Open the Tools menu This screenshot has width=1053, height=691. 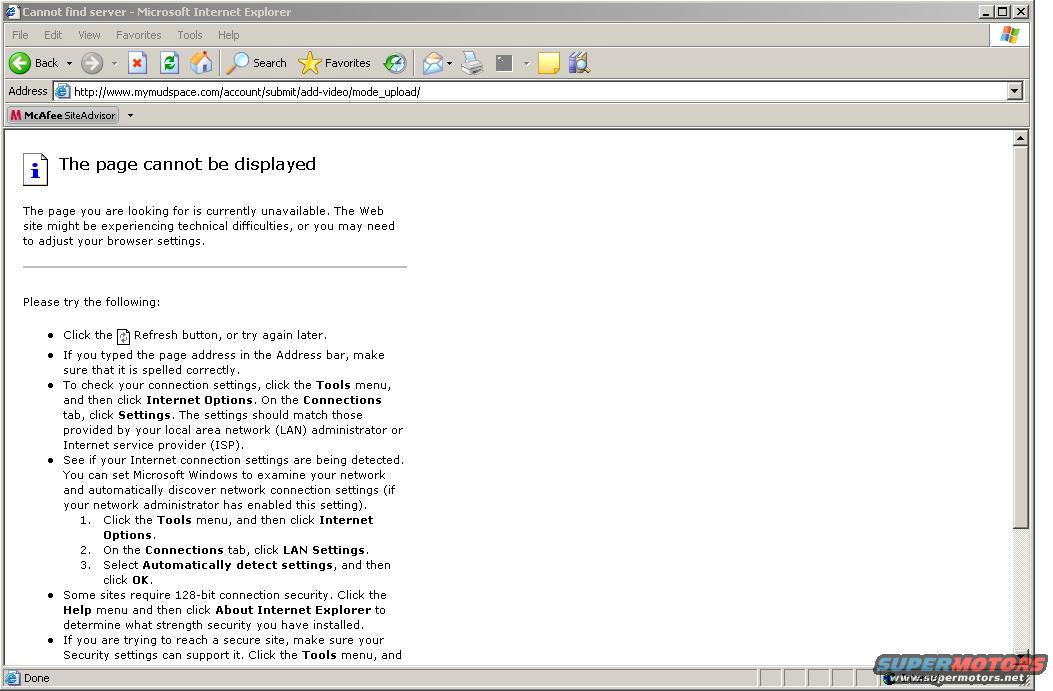click(190, 35)
